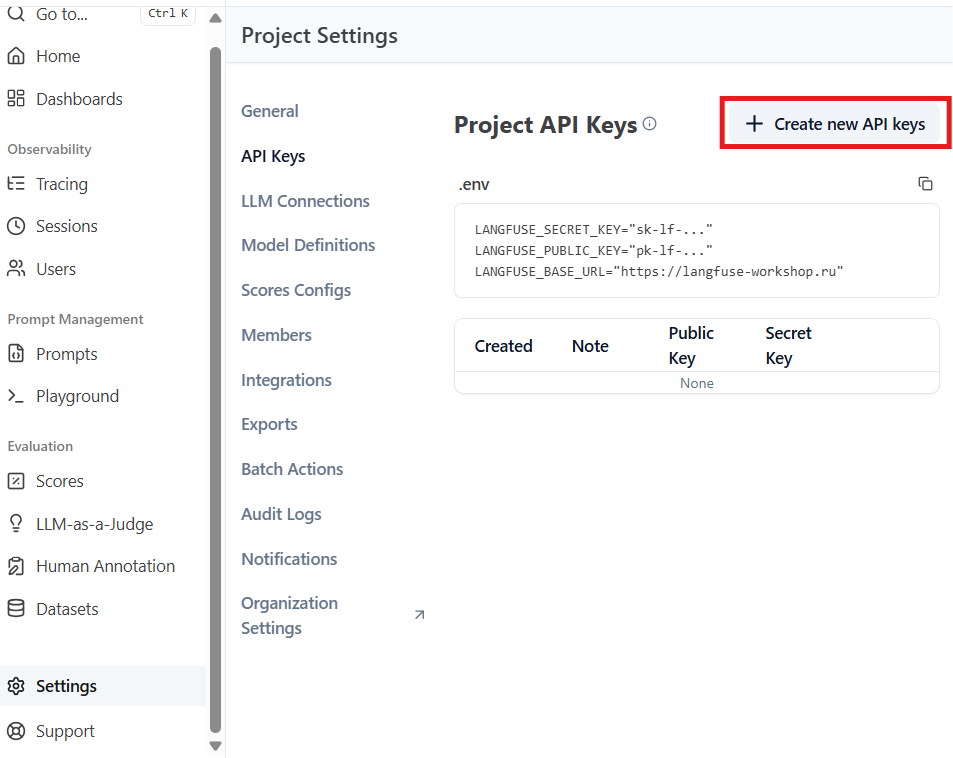Click the Dashboards grid icon
Viewport: 953px width, 758px height.
[x=16, y=98]
